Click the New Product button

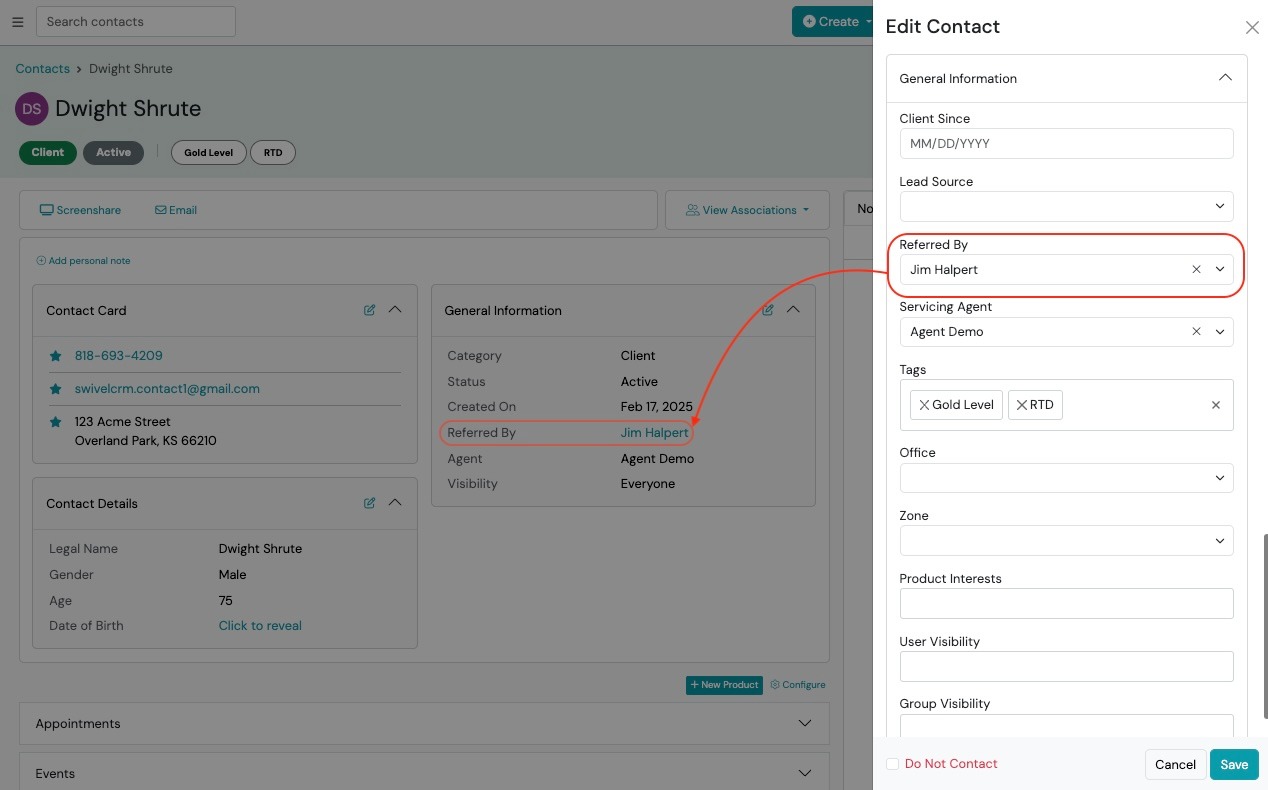pos(724,685)
